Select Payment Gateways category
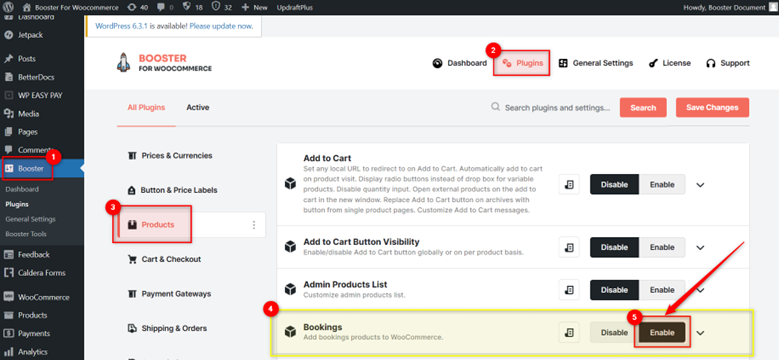Image resolution: width=779 pixels, height=360 pixels. pyautogui.click(x=169, y=294)
